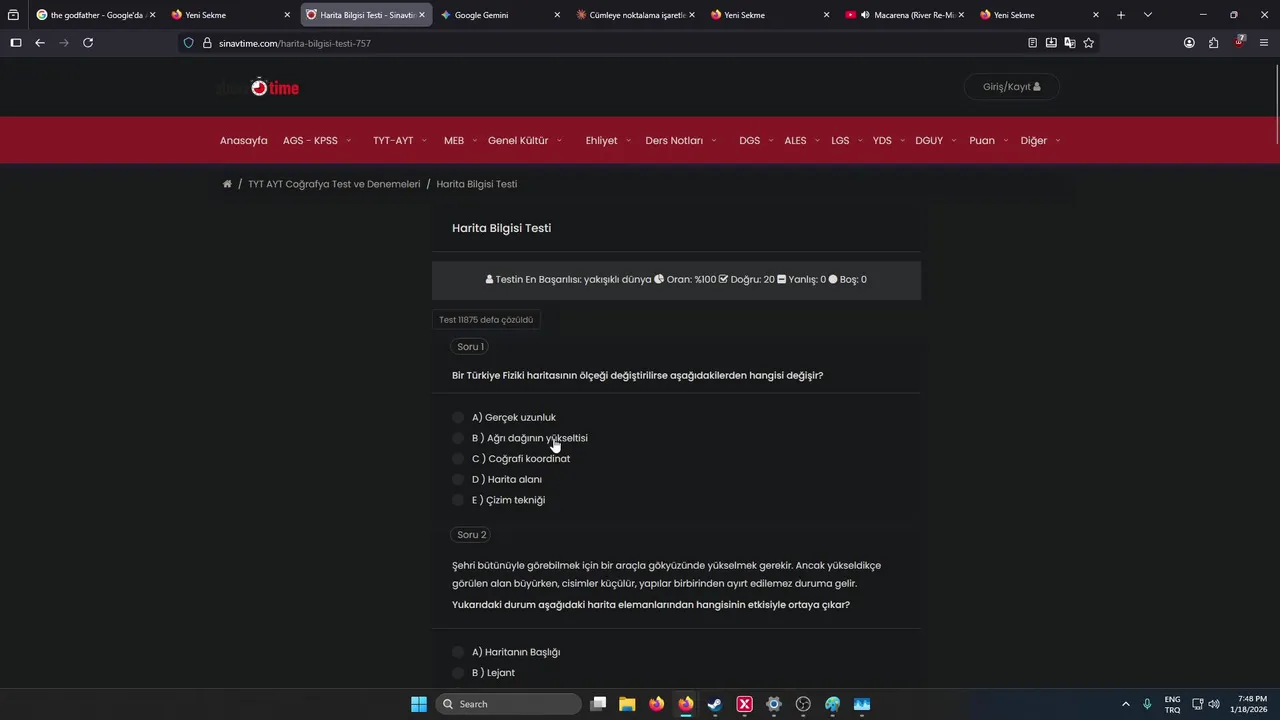This screenshot has height=720, width=1280.
Task: Click the translate page icon in address bar
Action: pos(1070,43)
